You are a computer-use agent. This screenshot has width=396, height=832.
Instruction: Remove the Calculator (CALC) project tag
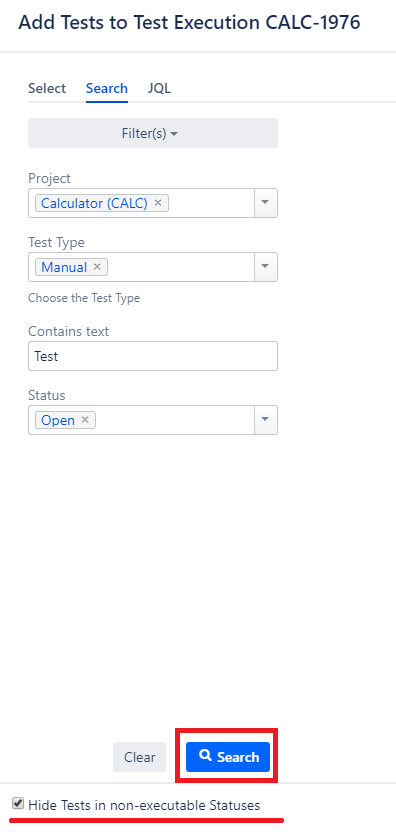click(158, 203)
